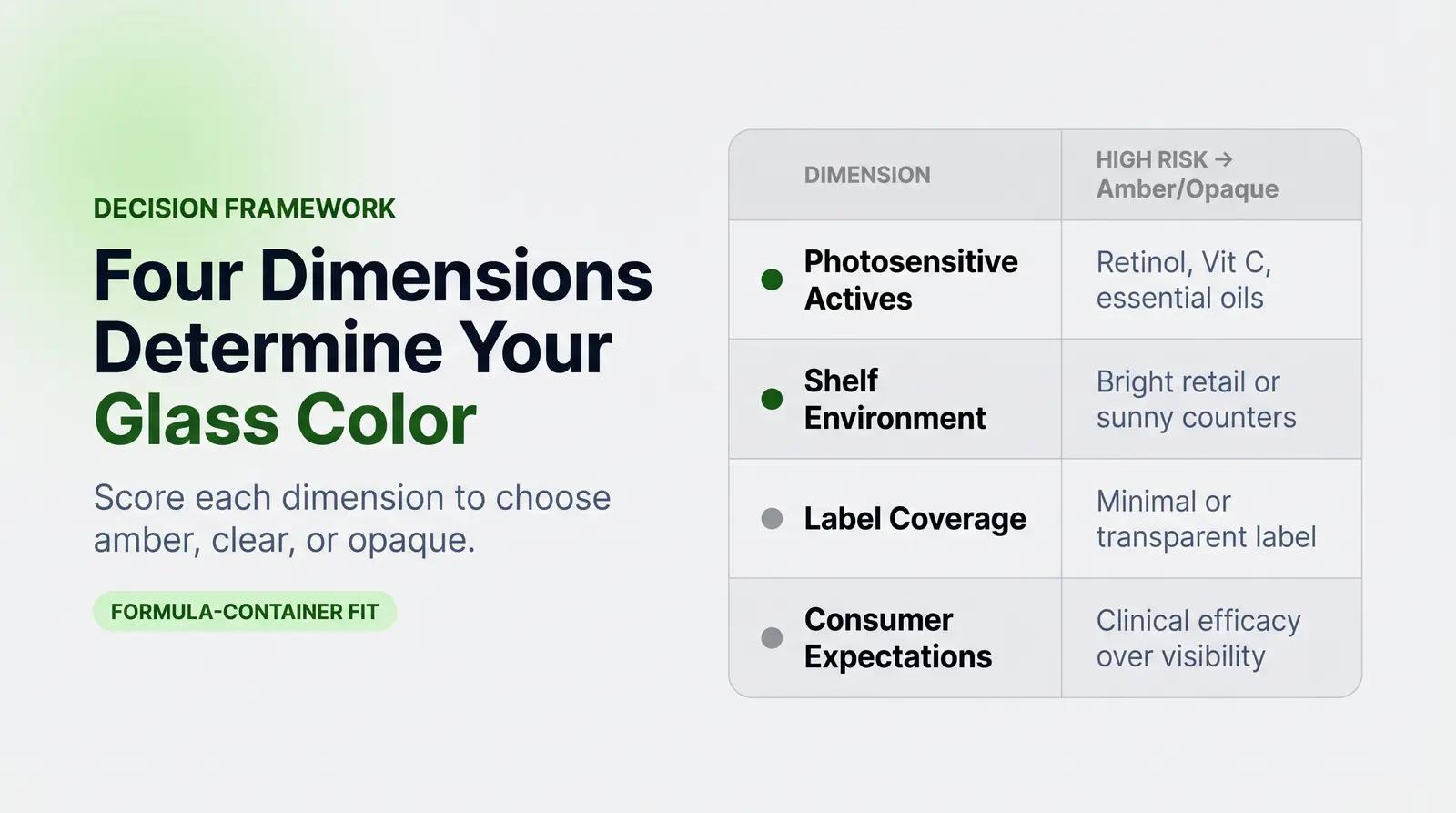Click the arrow after HIGH RISK header
Viewport: 1456px width, 813px height.
point(1224,159)
